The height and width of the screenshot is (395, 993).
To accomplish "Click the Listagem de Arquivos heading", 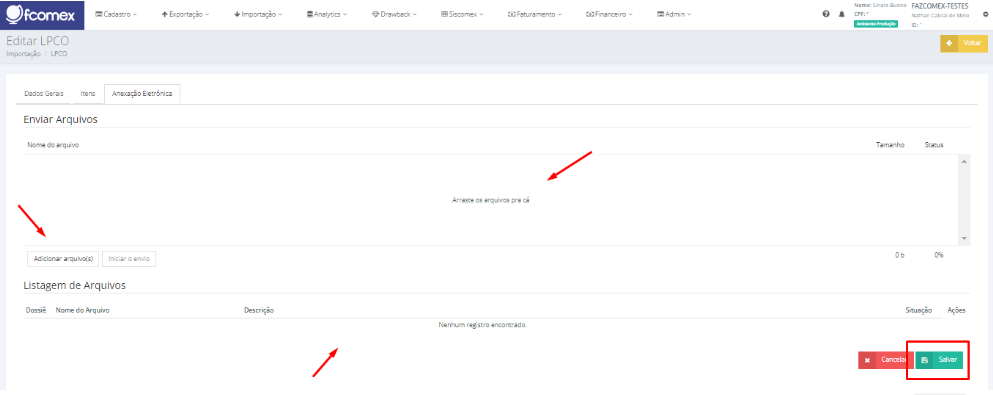I will [75, 285].
